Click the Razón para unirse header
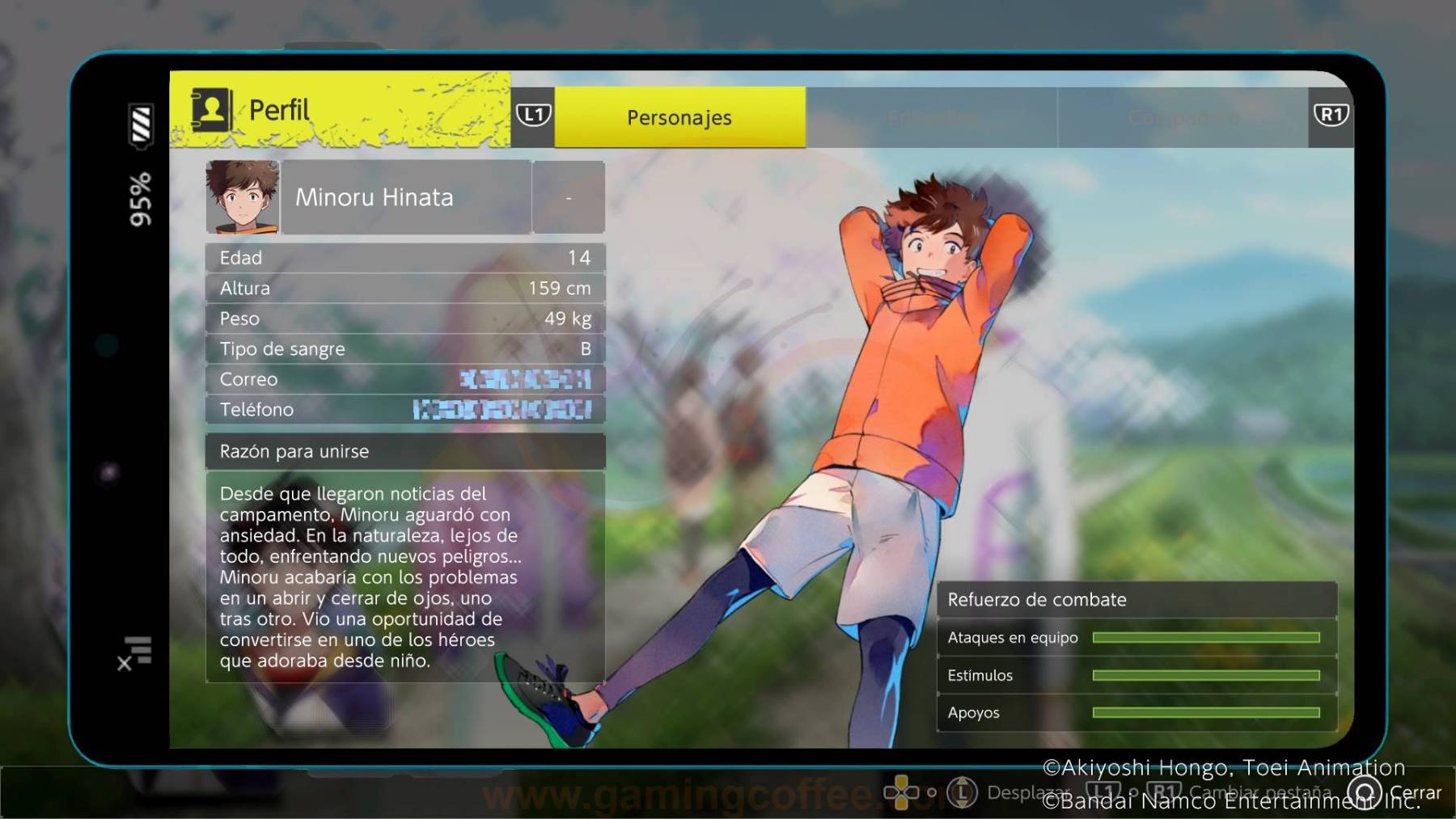This screenshot has height=819, width=1456. click(405, 451)
